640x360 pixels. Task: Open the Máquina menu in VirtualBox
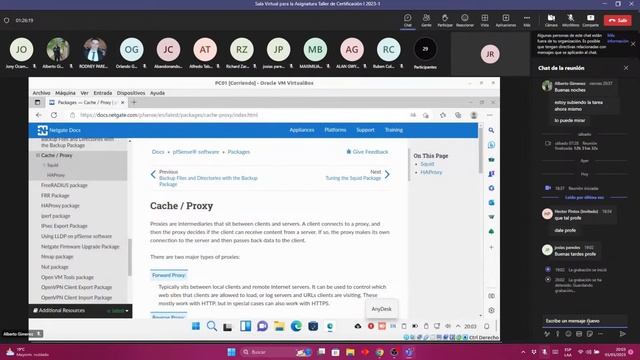click(x=65, y=93)
